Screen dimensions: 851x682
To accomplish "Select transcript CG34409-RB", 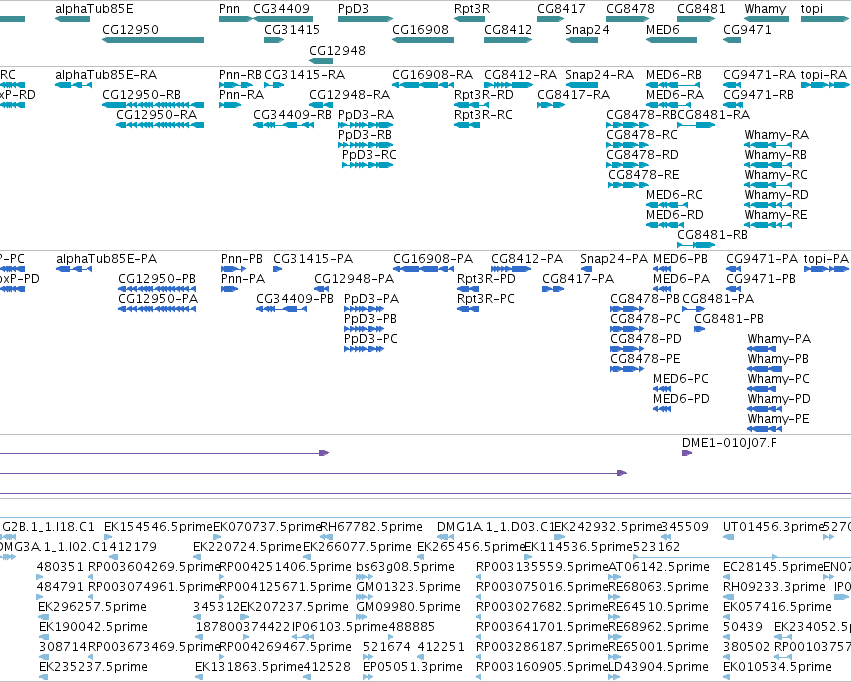I will (x=292, y=115).
